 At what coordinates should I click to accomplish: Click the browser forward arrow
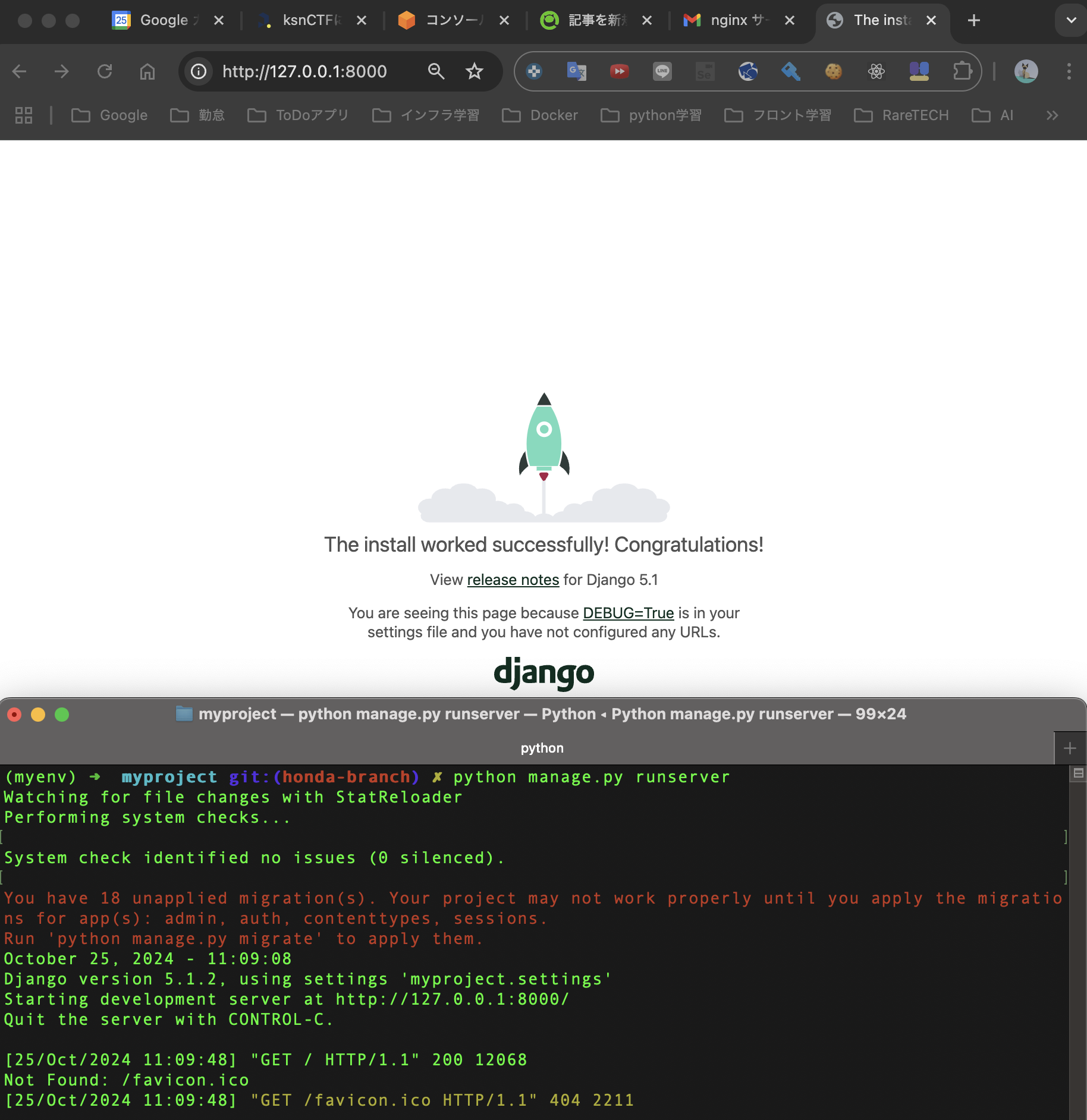(x=62, y=72)
